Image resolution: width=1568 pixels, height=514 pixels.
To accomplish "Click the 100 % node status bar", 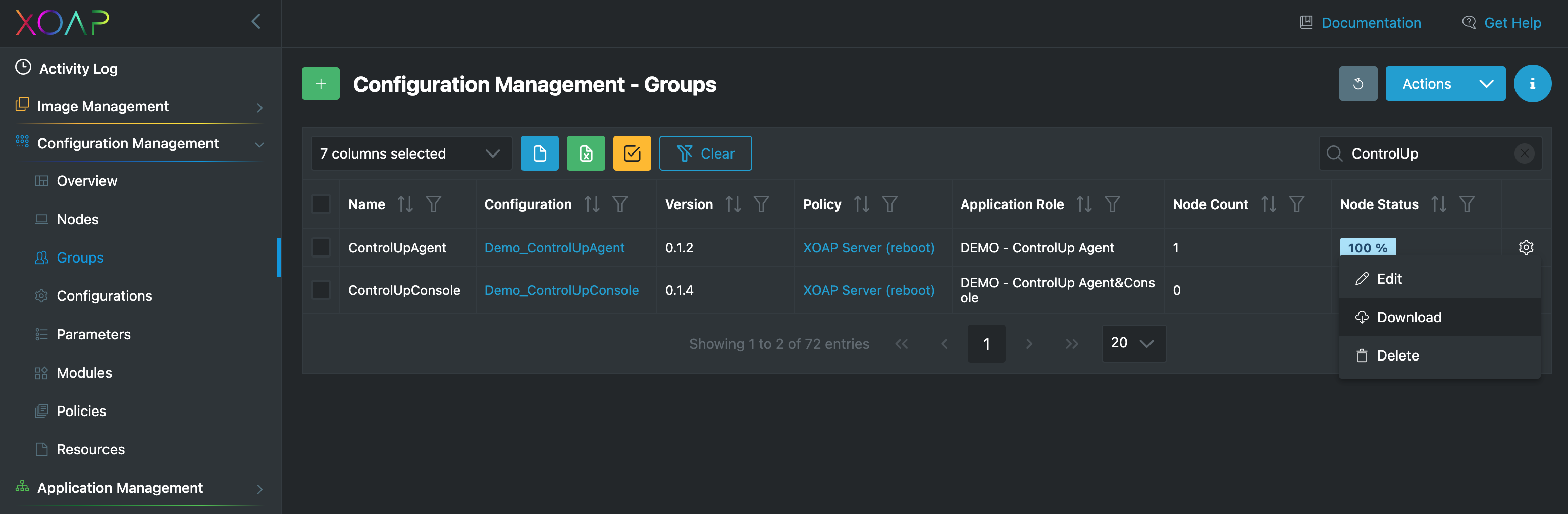I will click(x=1368, y=248).
